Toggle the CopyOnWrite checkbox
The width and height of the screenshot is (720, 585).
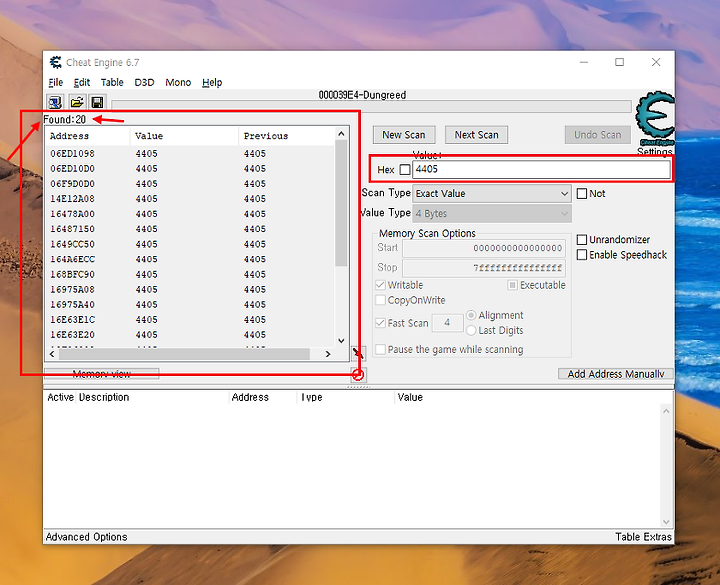(x=380, y=300)
